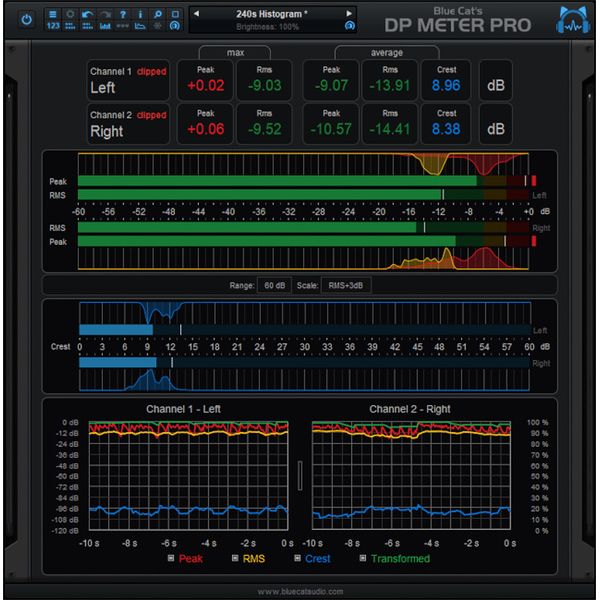Click the three-dots icon in lower toolbar row
600x600 pixels.
(123, 26)
